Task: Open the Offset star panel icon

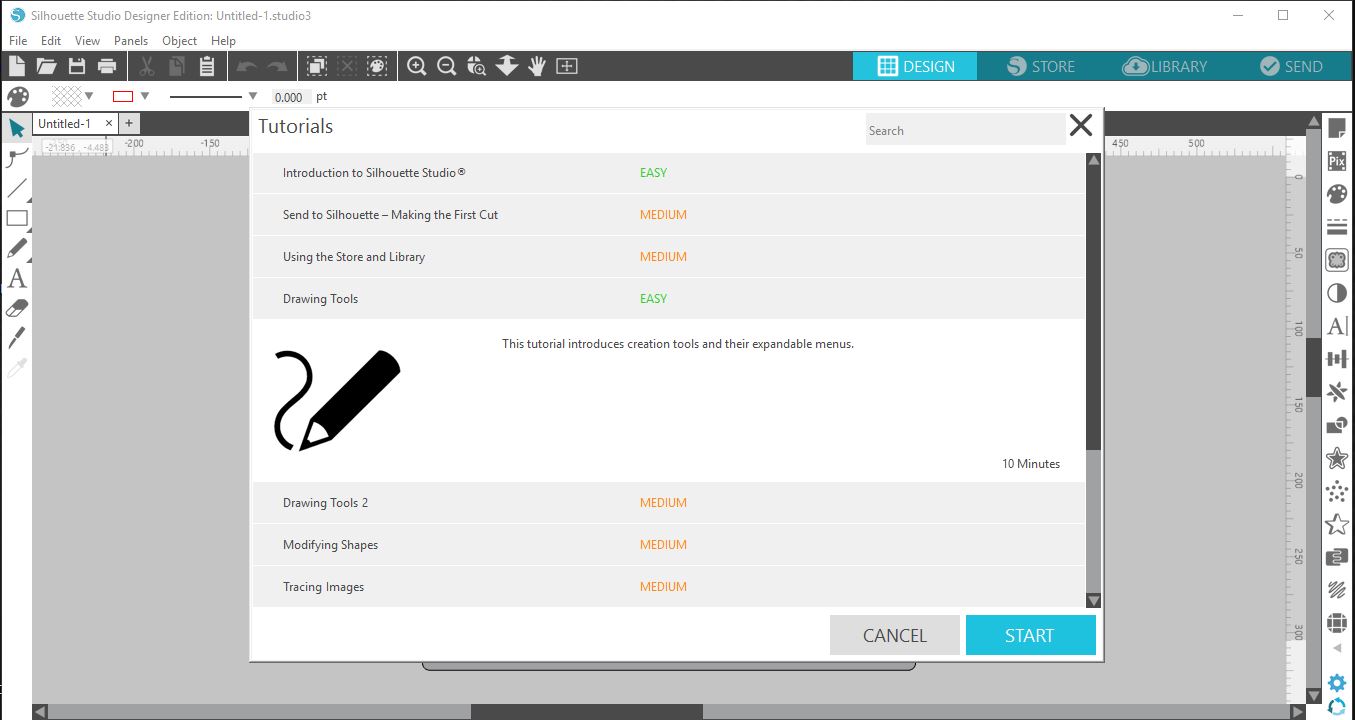Action: (1337, 458)
